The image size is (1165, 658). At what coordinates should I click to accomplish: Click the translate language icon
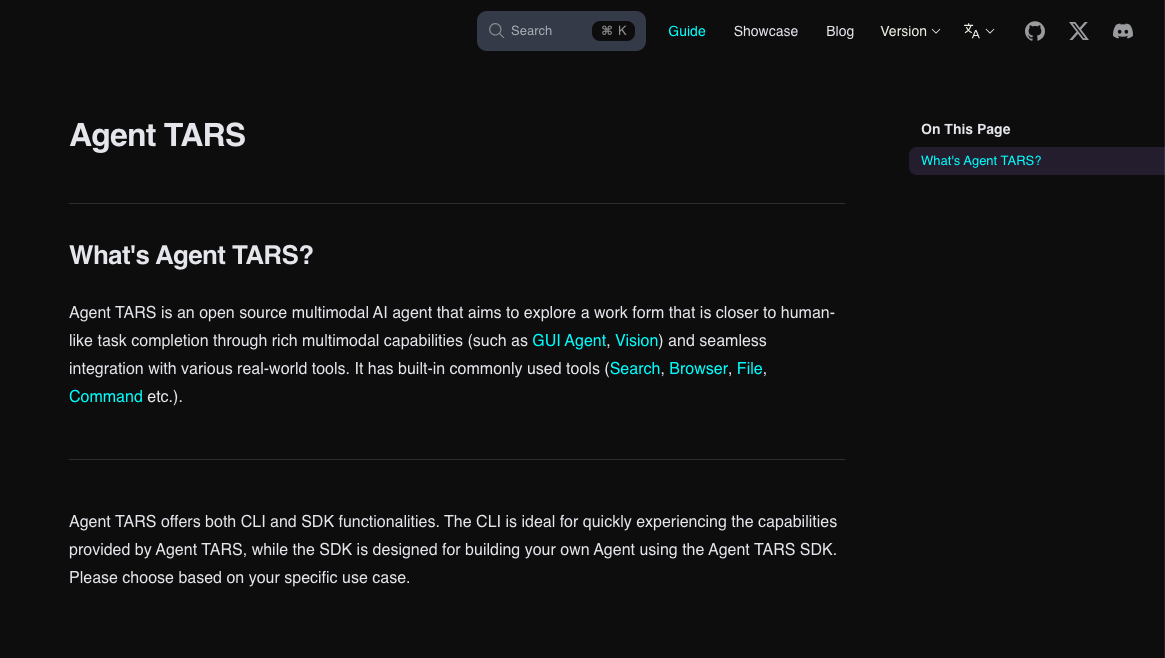tap(972, 31)
